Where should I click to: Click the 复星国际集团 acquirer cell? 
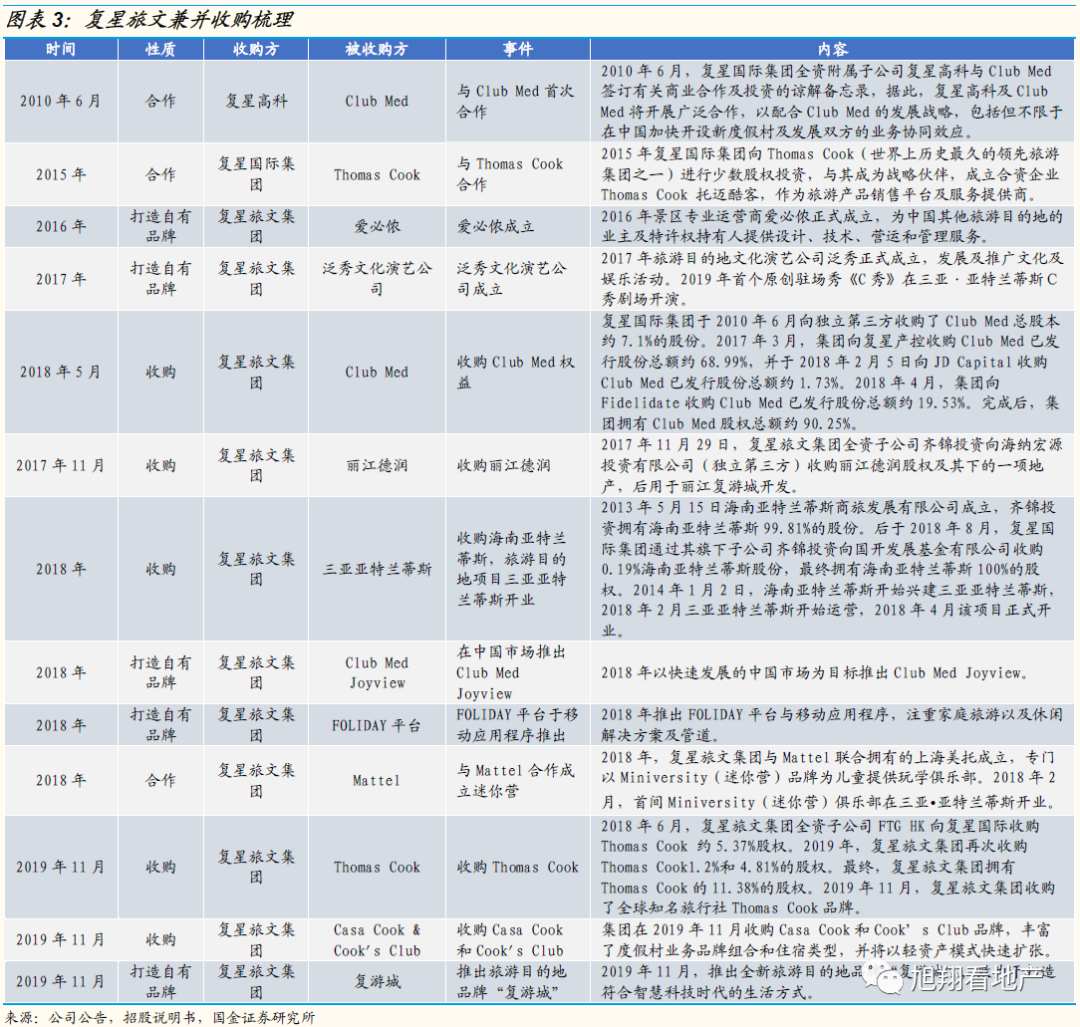[x=256, y=174]
